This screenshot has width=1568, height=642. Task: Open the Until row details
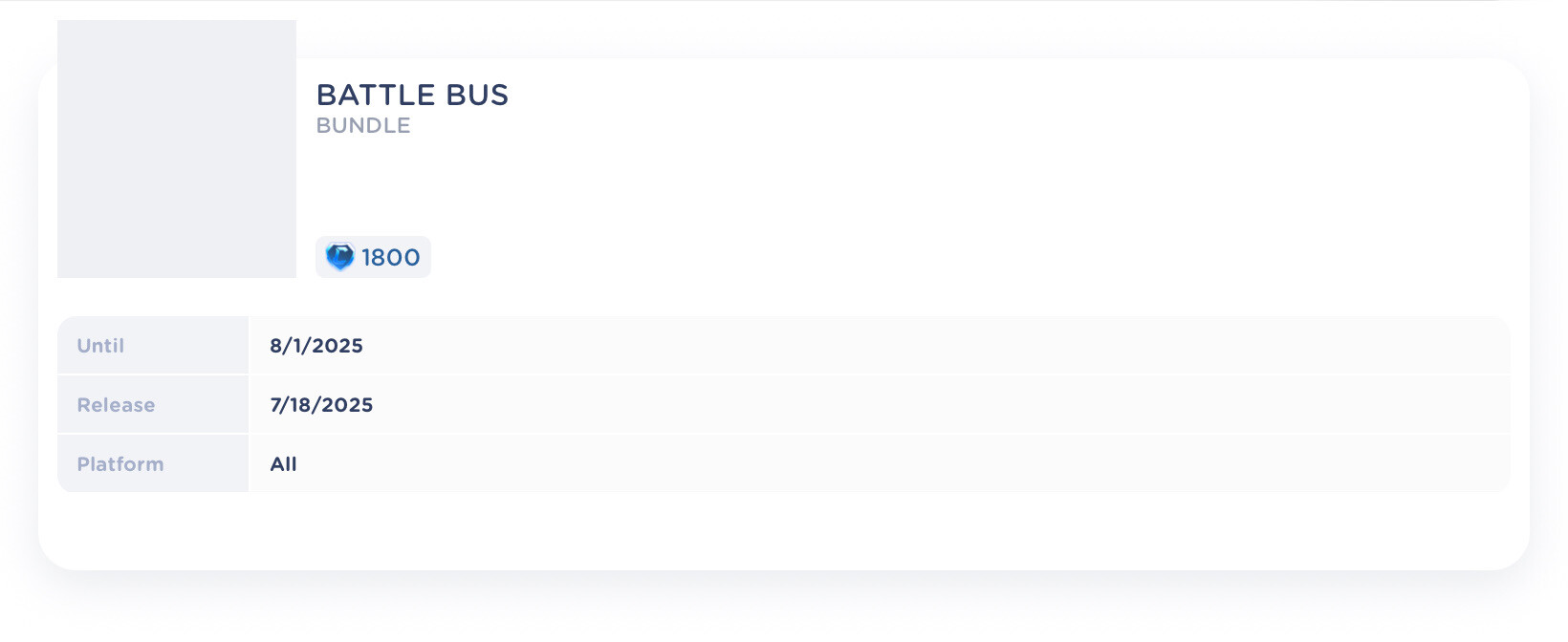pyautogui.click(x=784, y=345)
